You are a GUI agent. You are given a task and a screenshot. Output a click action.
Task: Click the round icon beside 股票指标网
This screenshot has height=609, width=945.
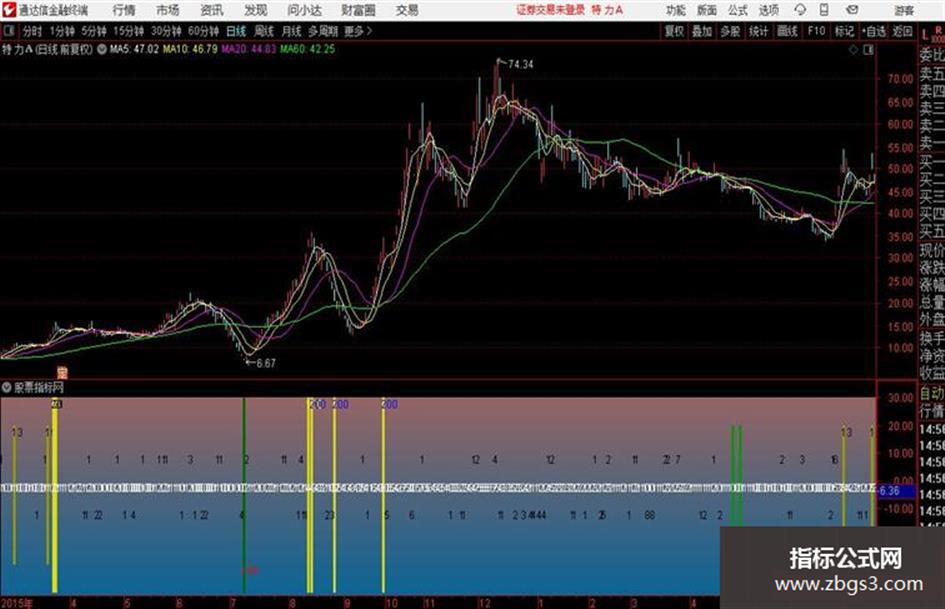7,387
